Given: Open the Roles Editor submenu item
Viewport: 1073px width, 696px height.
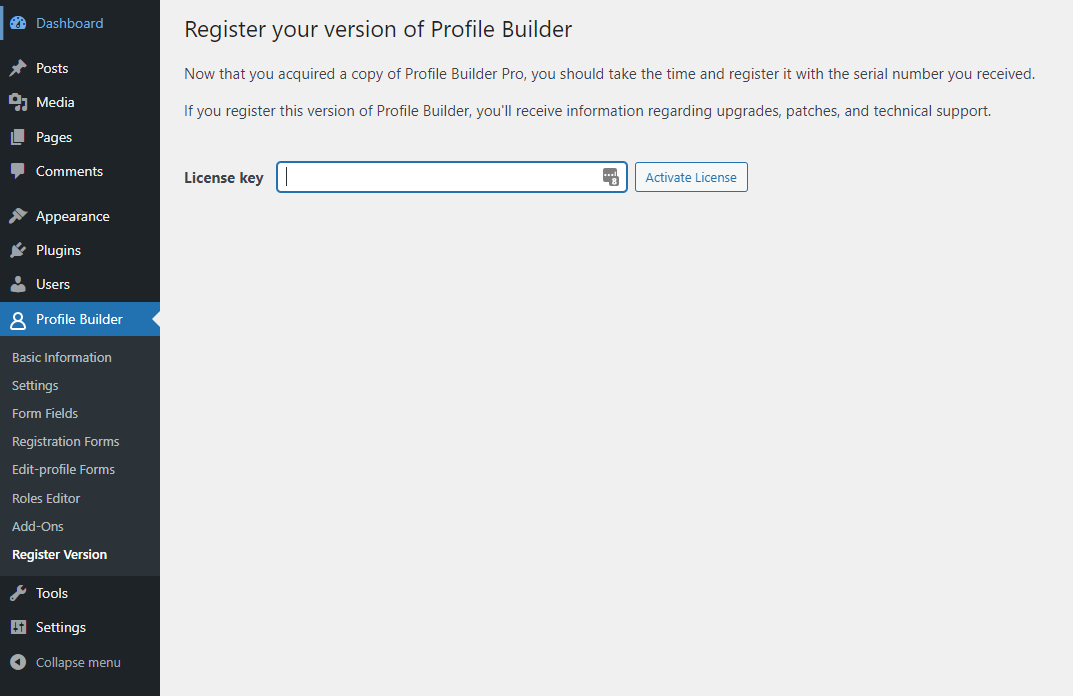Looking at the screenshot, I should coord(46,498).
